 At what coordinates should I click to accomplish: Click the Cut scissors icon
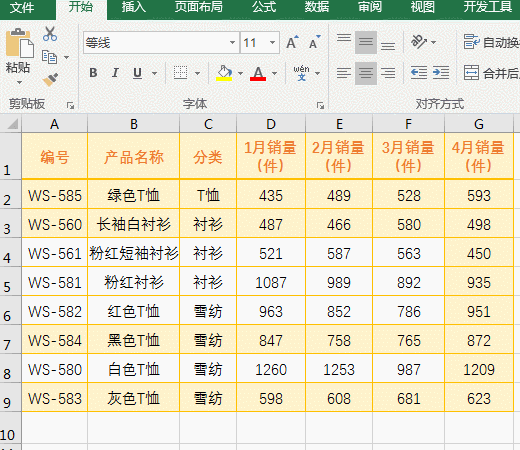pos(50,34)
